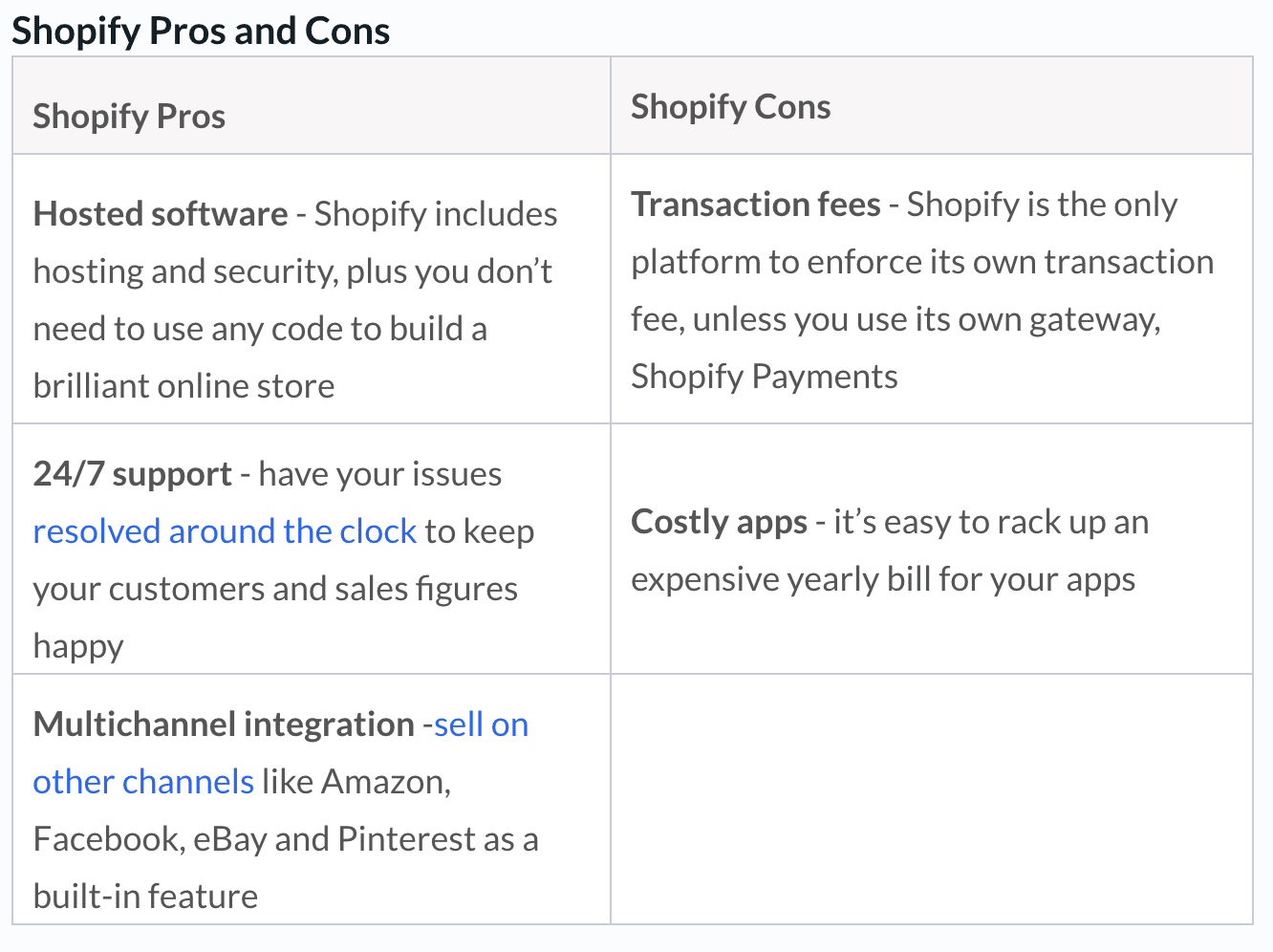Click the "built-in feature" text line
This screenshot has width=1273, height=952.
click(x=145, y=897)
